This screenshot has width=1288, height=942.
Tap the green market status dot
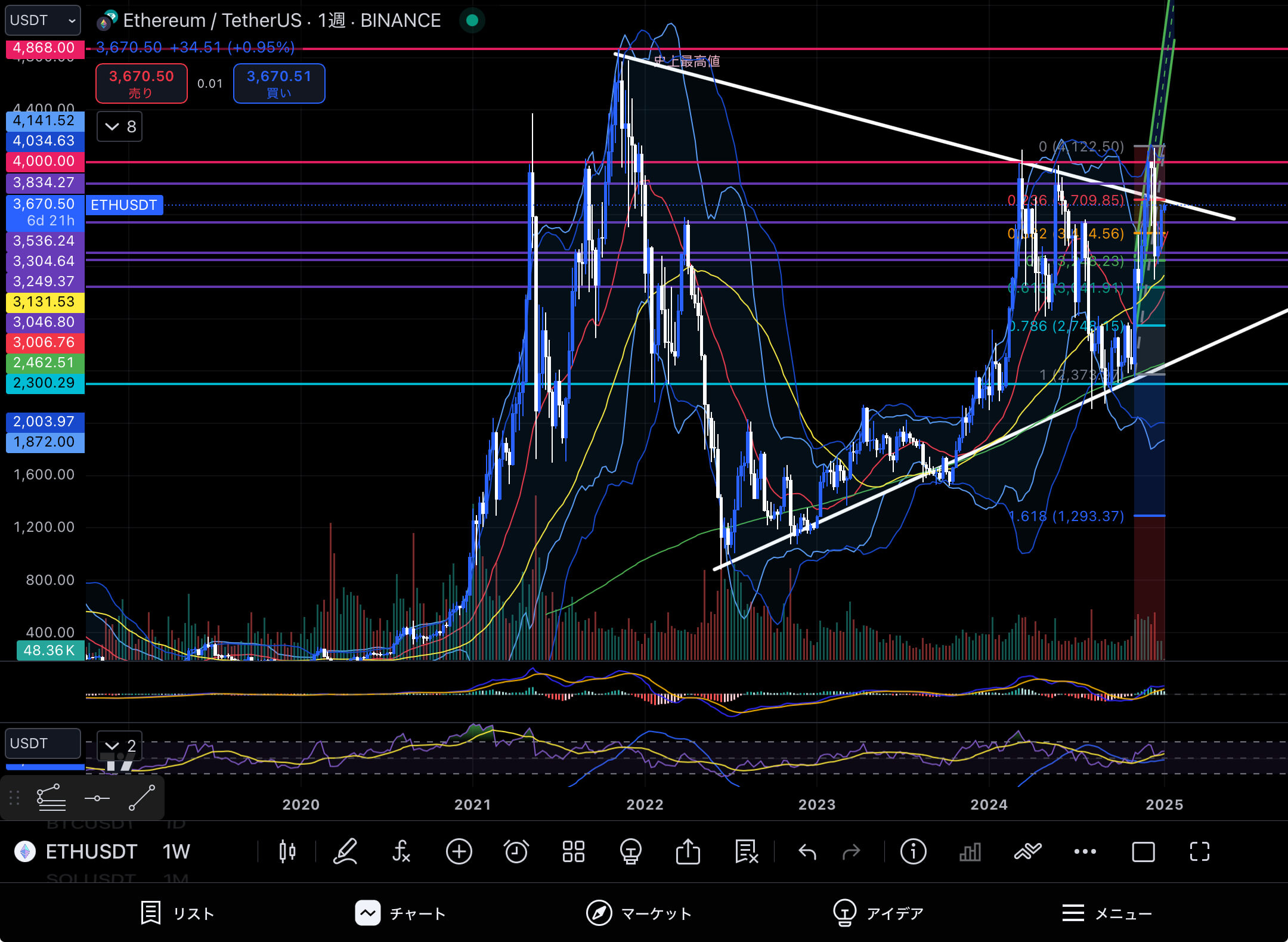click(472, 20)
